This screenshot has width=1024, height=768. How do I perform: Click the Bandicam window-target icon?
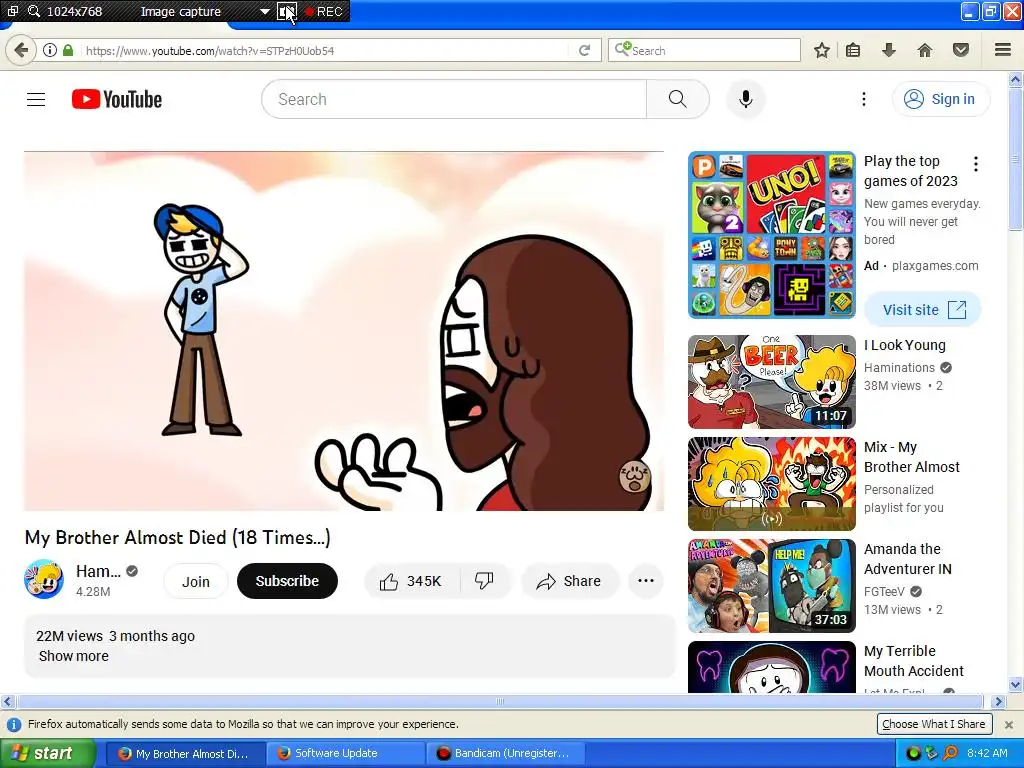click(x=12, y=11)
